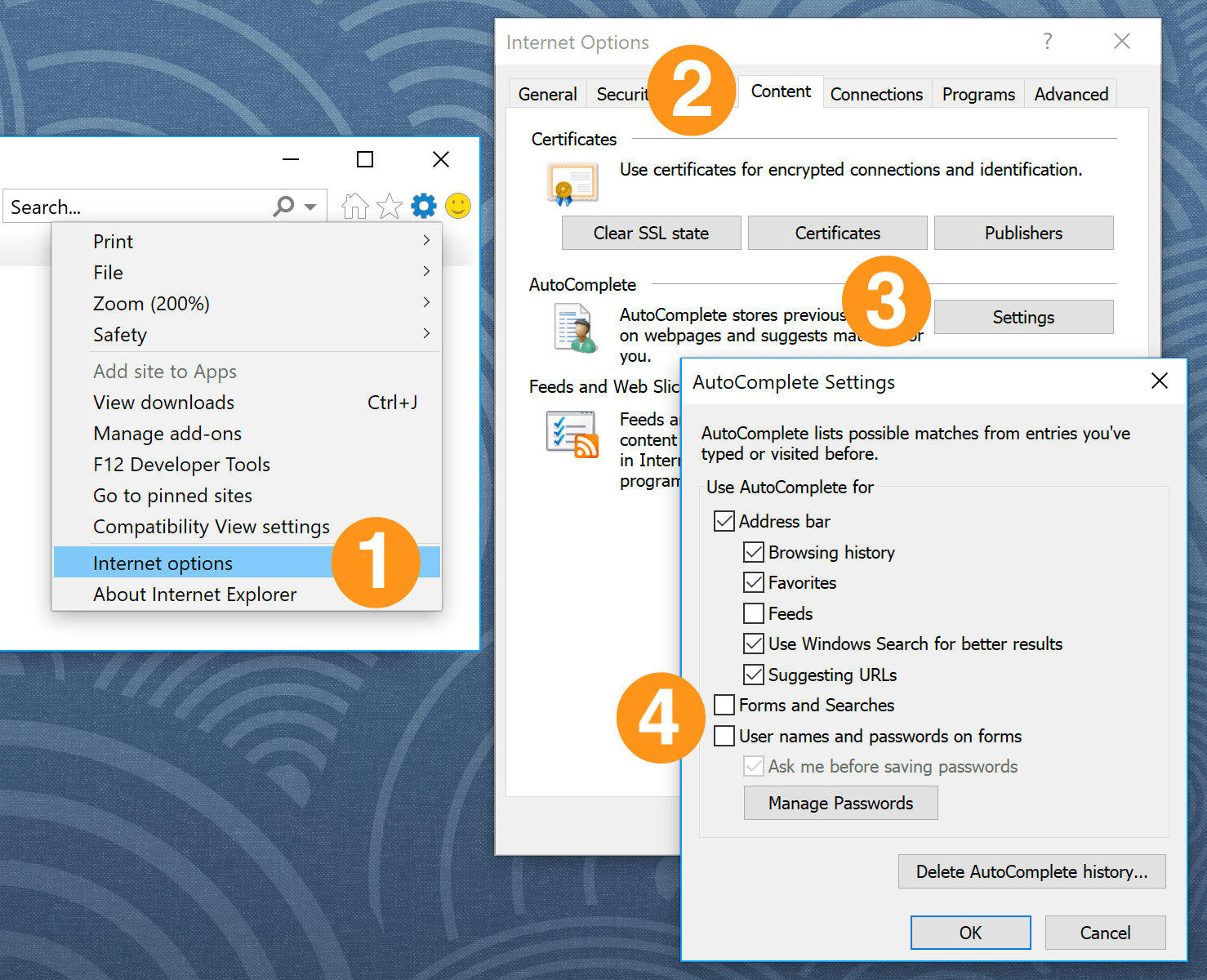
Task: Select Go to pinned sites
Action: (x=247, y=496)
